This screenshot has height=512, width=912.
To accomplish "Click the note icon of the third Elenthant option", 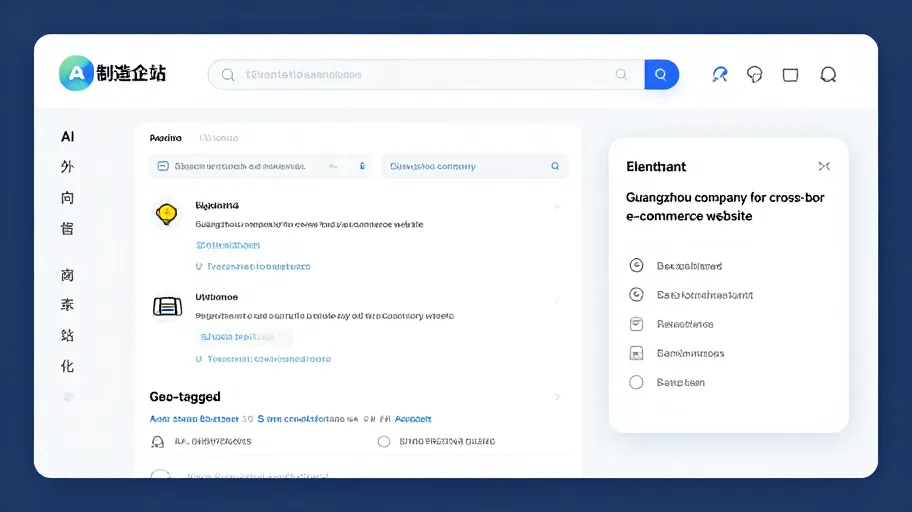I will click(636, 324).
